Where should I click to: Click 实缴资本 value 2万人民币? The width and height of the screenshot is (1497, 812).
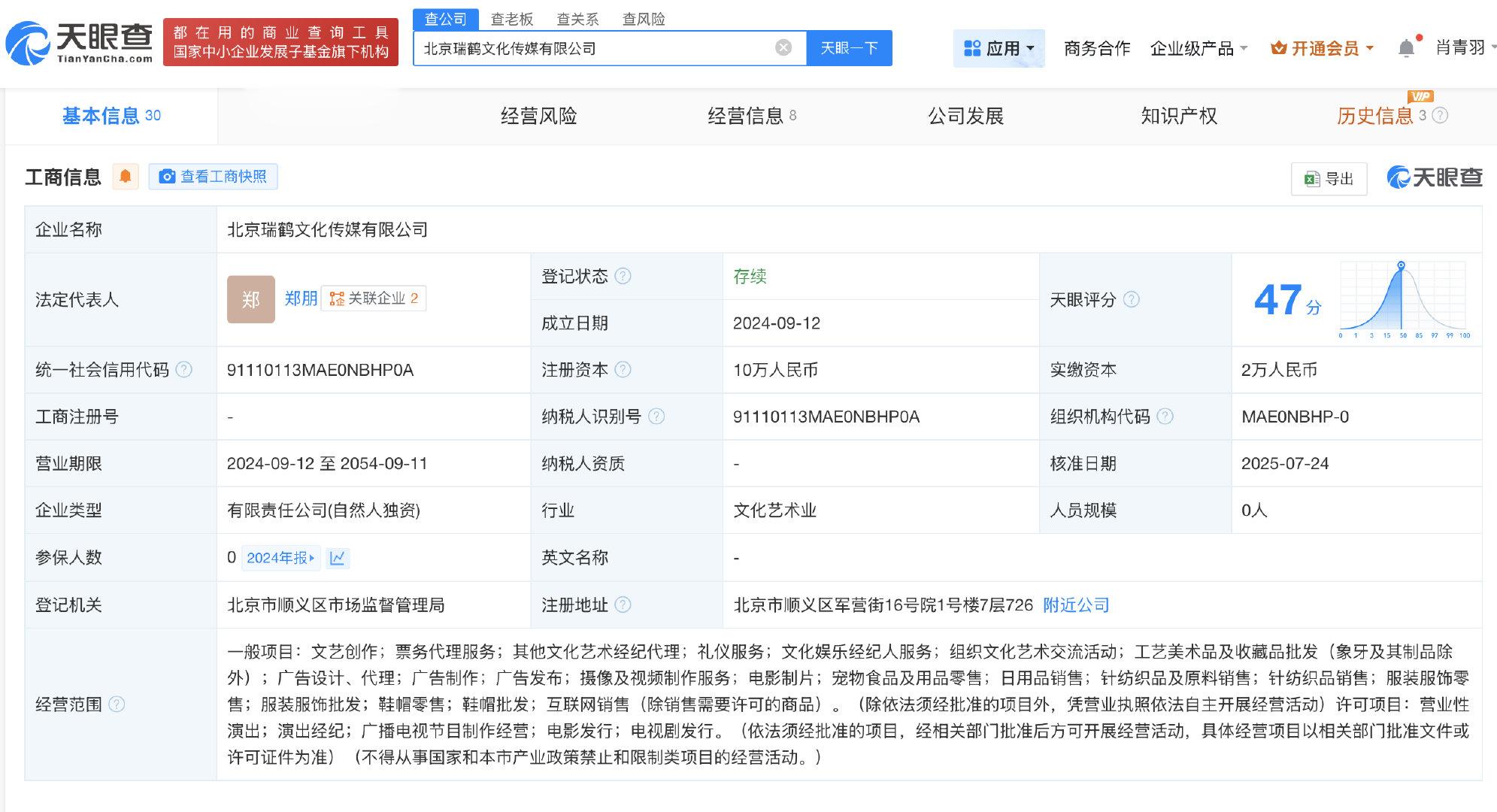coord(1279,370)
